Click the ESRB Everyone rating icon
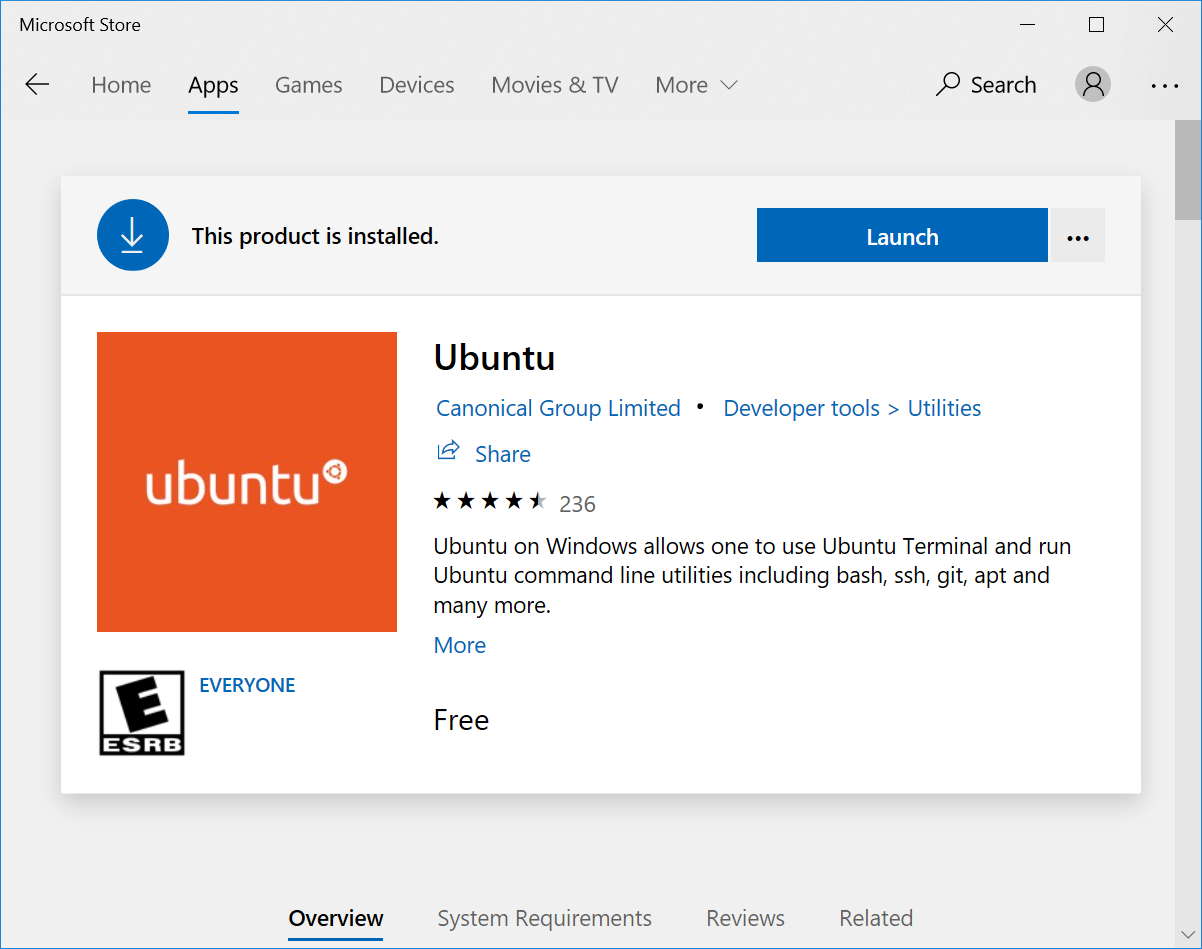The width and height of the screenshot is (1202, 949). coord(142,712)
